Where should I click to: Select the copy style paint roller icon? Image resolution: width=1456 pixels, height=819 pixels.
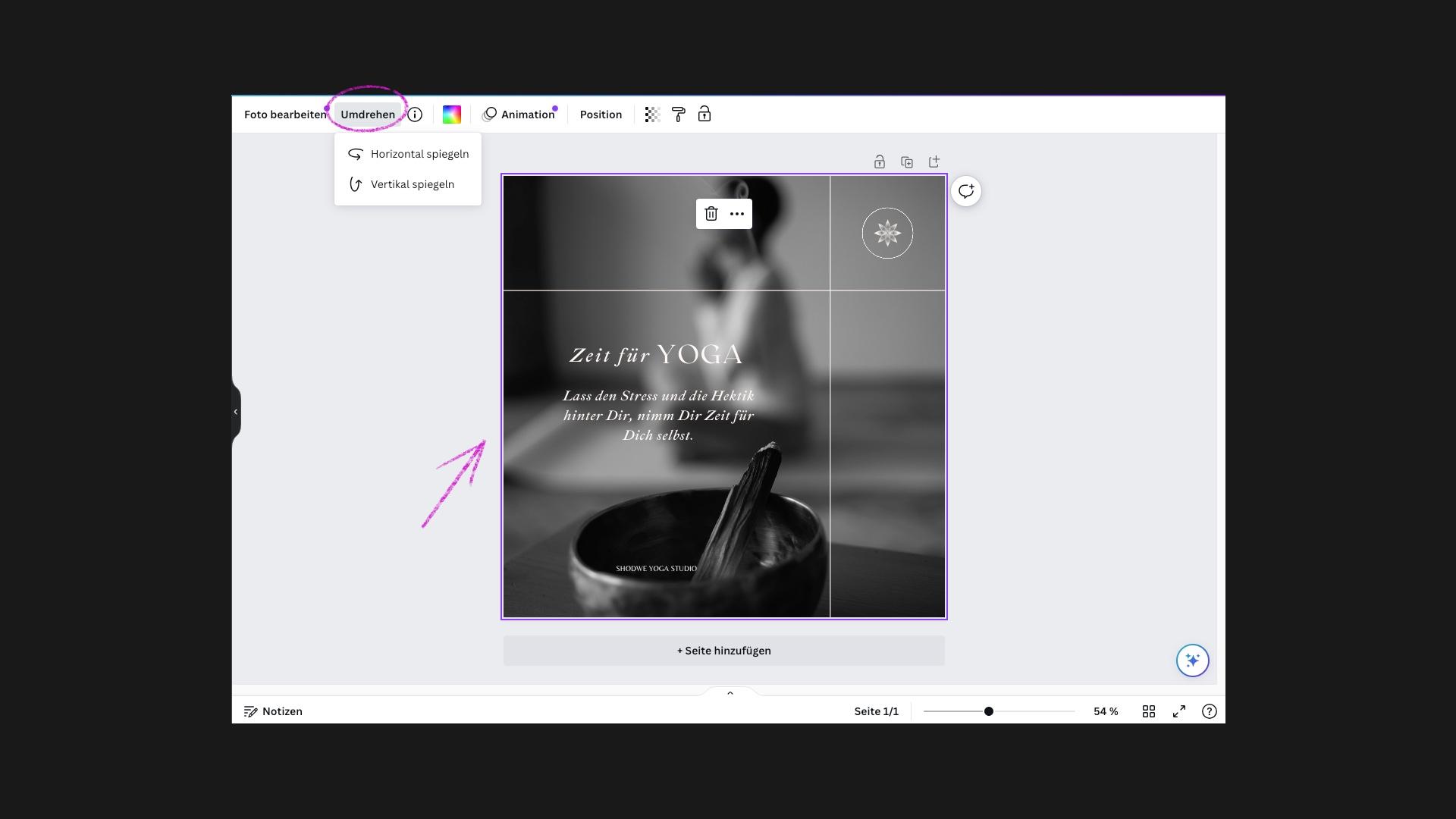click(x=679, y=115)
